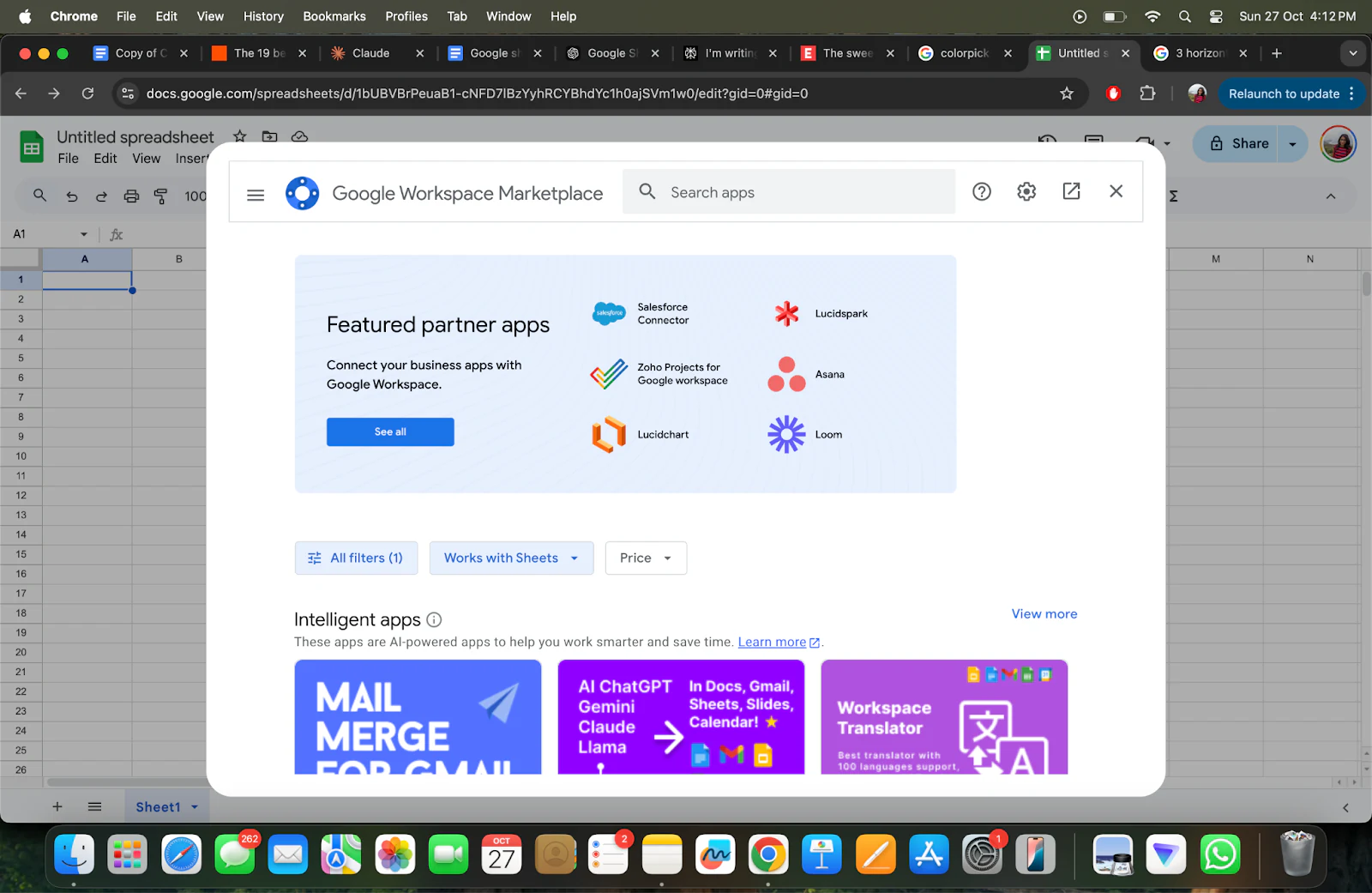1372x893 pixels.
Task: Switch to the colorpick browser tab
Action: pos(965,53)
